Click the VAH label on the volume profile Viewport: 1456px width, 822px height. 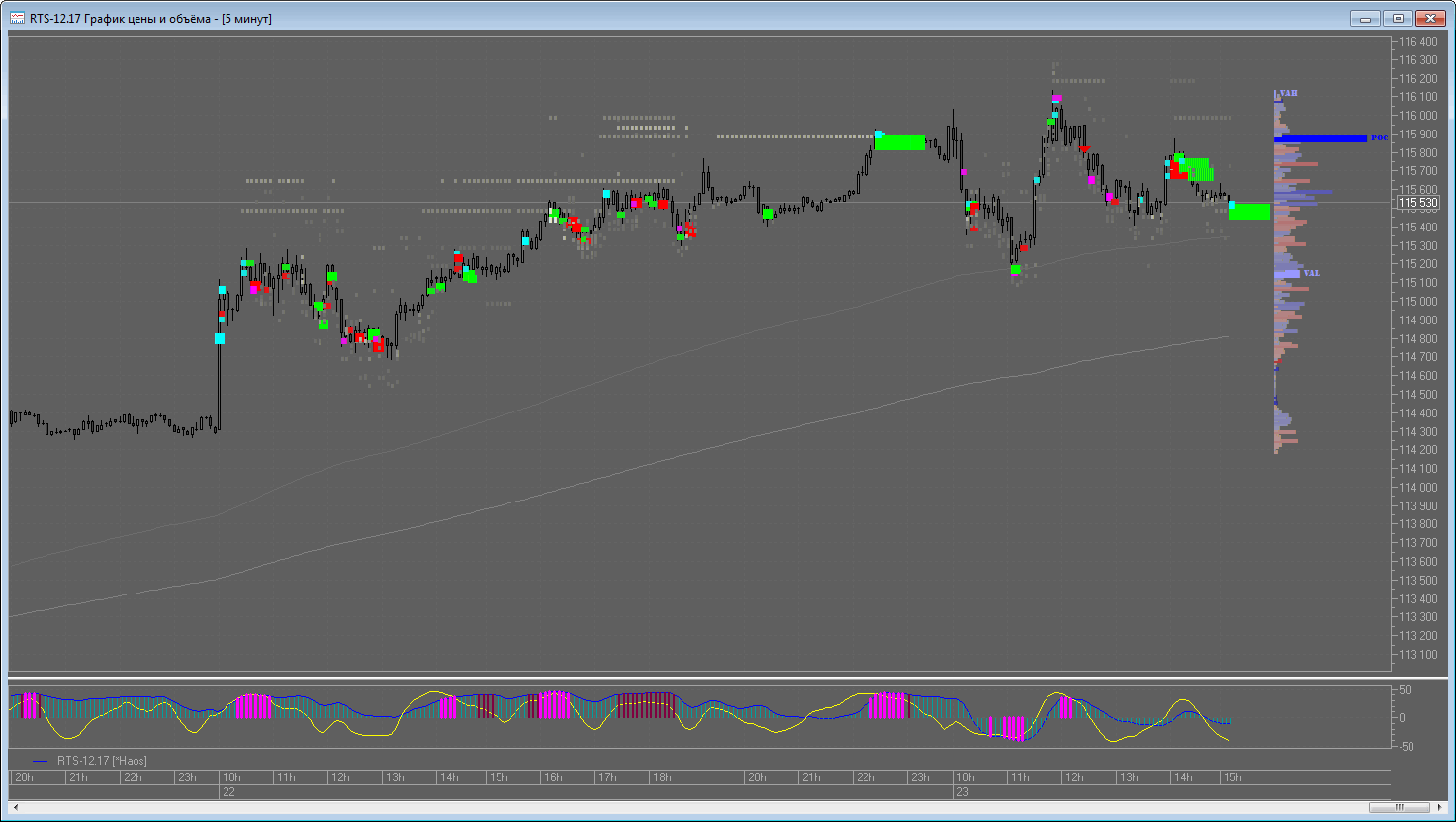[x=1288, y=94]
